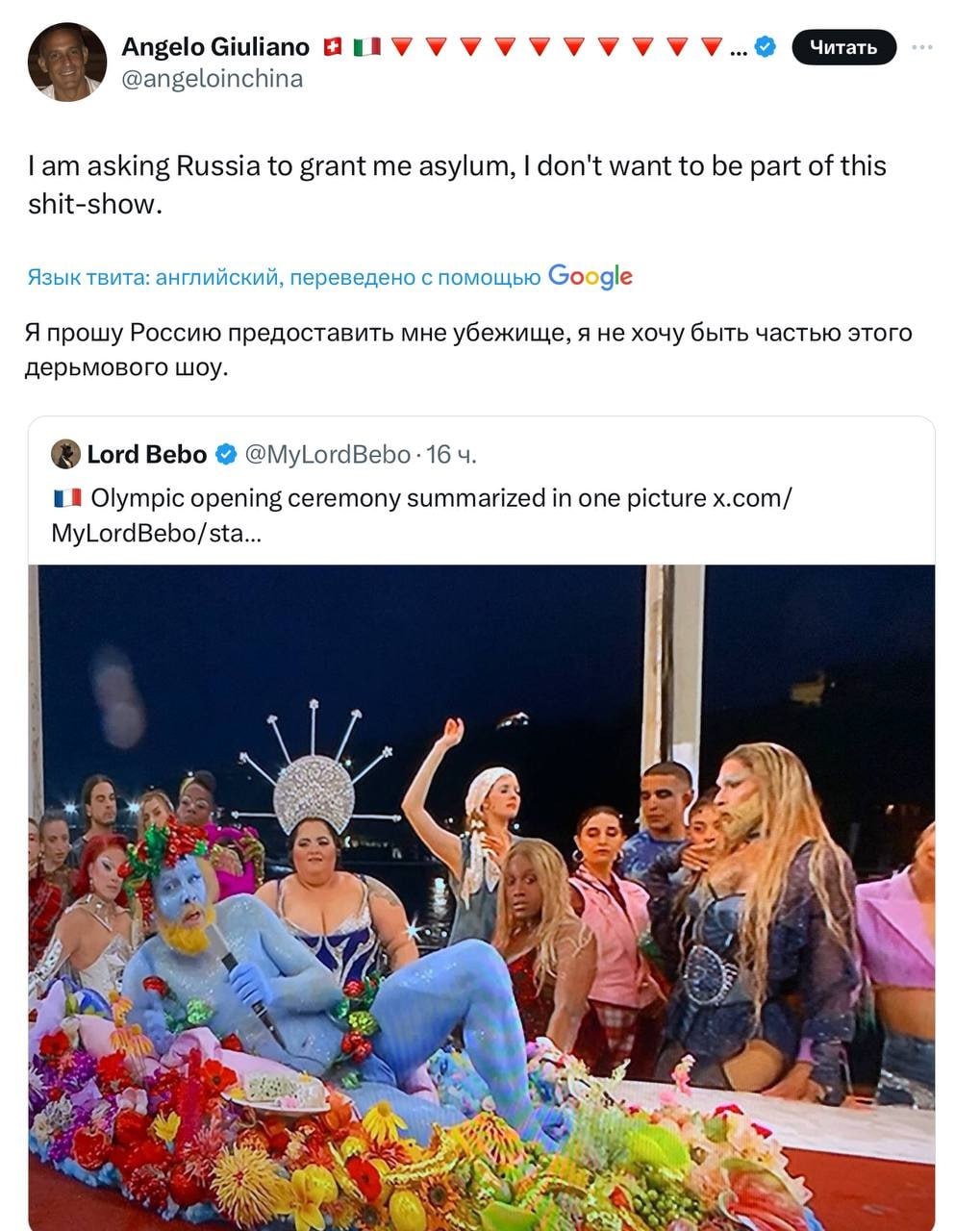The width and height of the screenshot is (980, 1231).
Task: Click the 16 ч. timestamp
Action: 451,454
